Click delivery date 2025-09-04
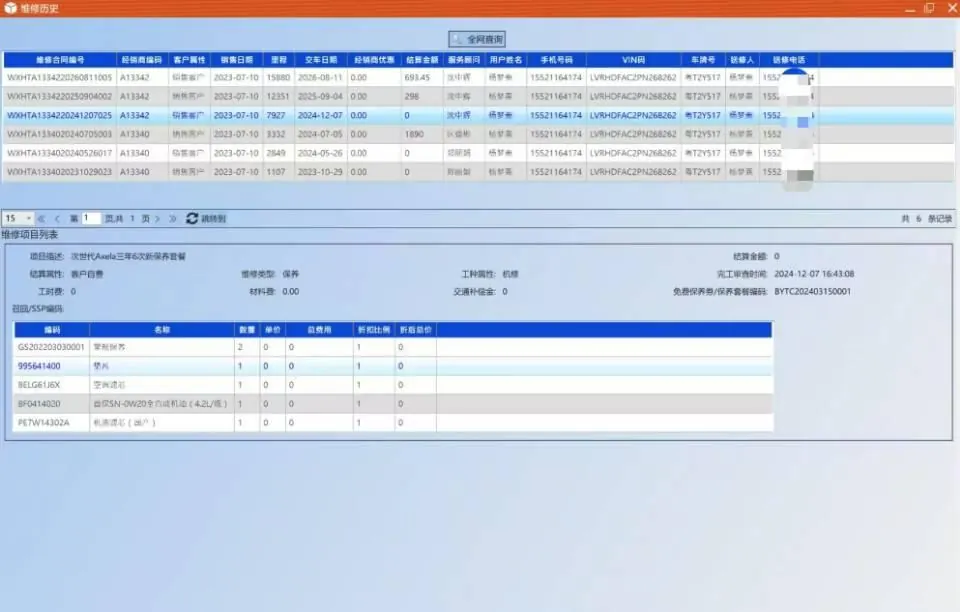Viewport: 960px width, 612px height. [x=320, y=97]
